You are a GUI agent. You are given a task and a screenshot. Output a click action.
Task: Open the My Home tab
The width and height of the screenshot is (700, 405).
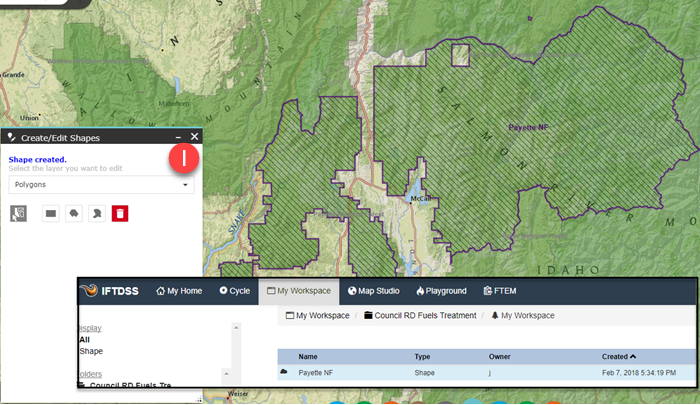click(179, 291)
